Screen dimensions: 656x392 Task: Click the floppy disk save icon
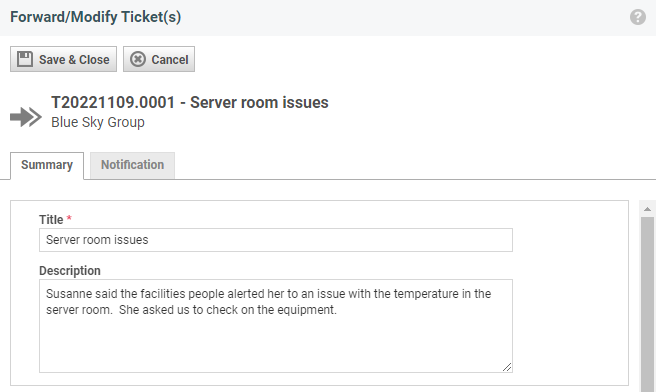(25, 59)
